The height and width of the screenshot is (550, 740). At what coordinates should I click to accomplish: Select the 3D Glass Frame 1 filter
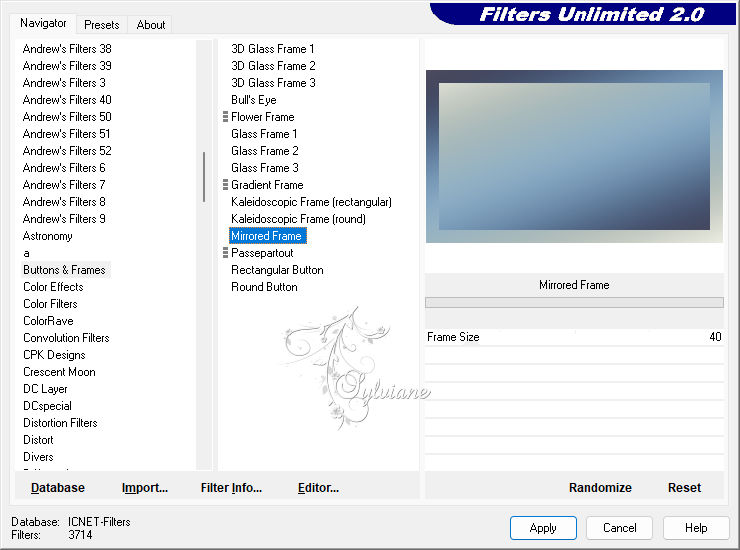(273, 49)
